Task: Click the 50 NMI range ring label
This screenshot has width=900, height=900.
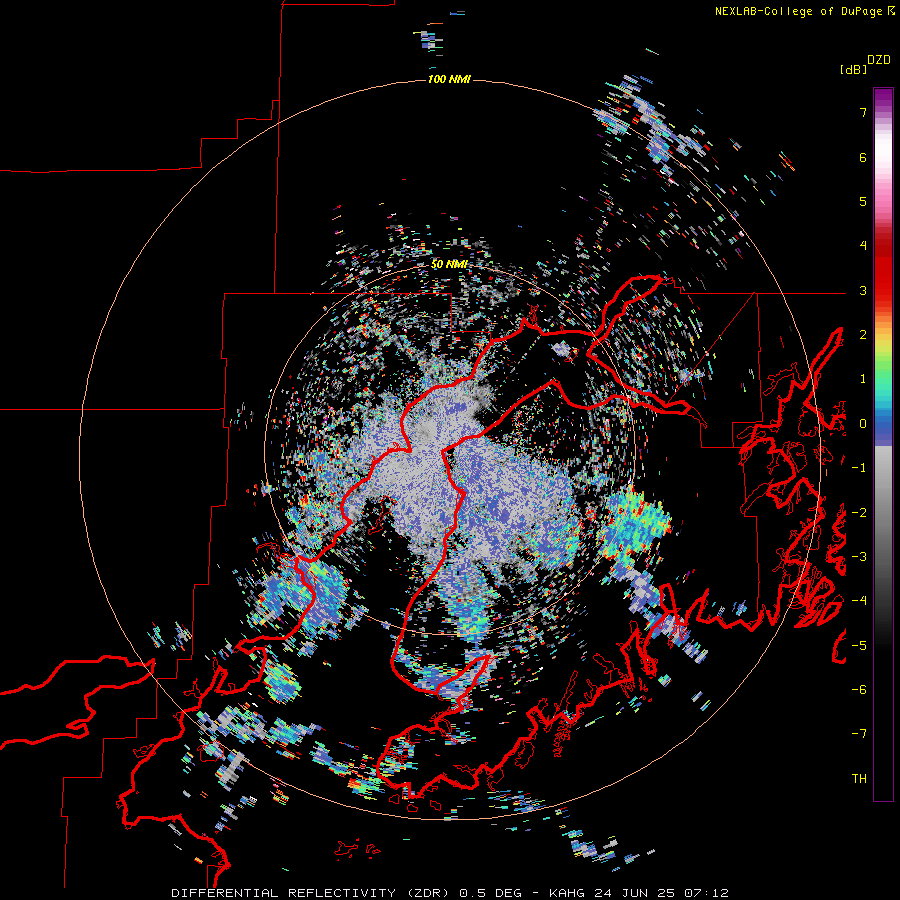Action: [449, 265]
